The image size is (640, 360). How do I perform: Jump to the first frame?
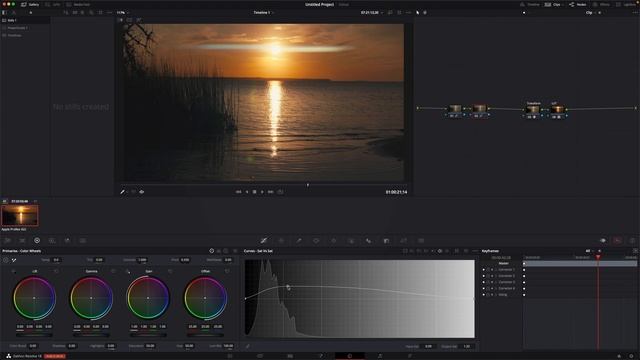238,192
